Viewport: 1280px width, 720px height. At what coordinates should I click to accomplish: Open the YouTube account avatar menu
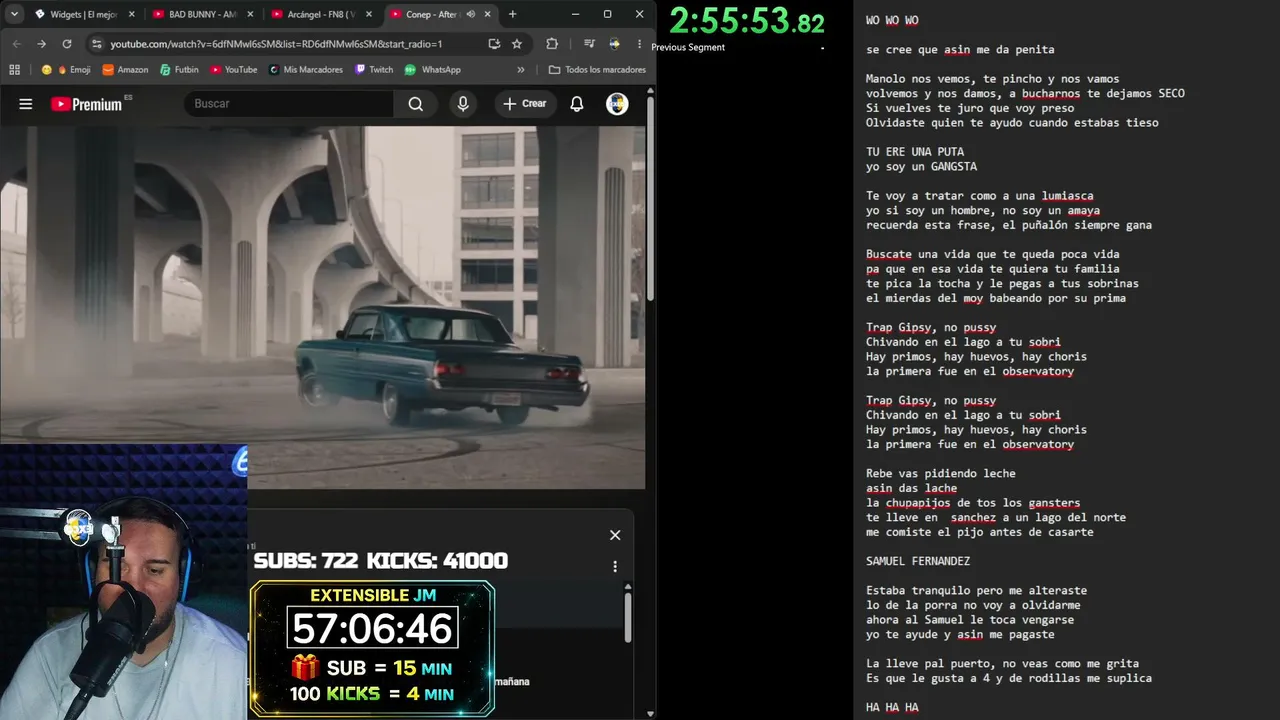(x=617, y=104)
